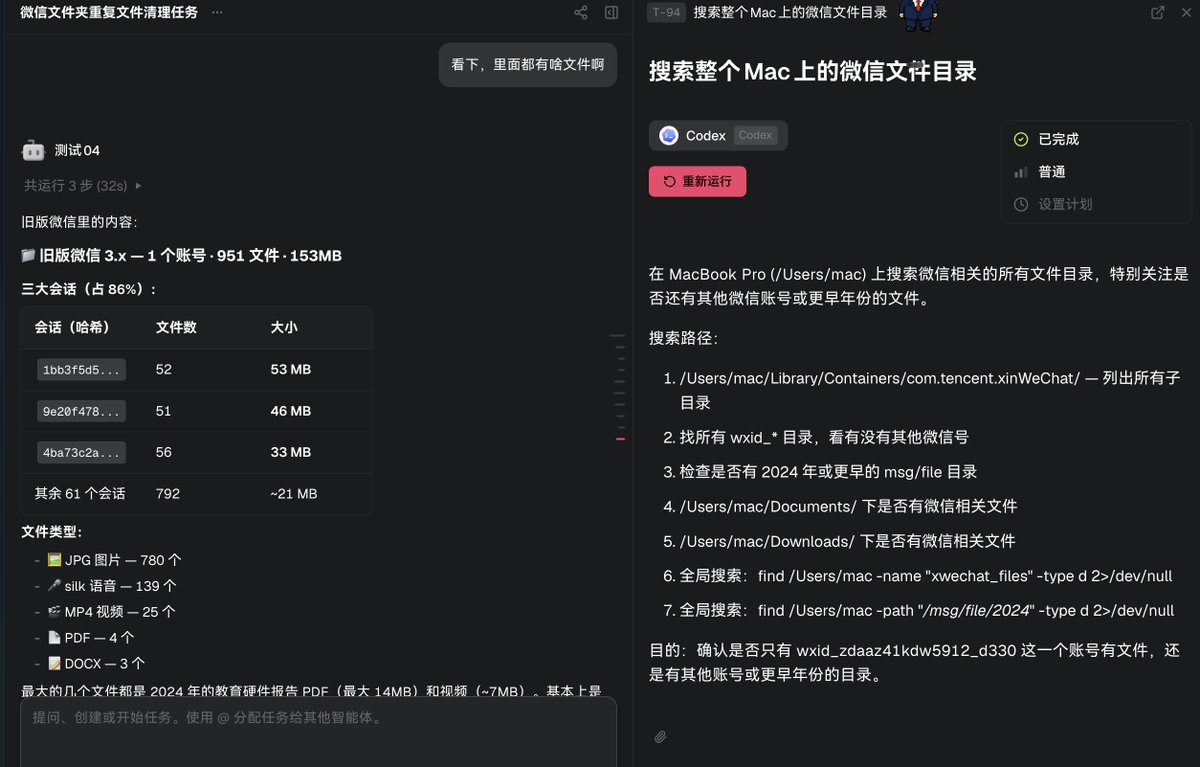Image resolution: width=1200 pixels, height=767 pixels.
Task: Click the priority bars icon beside 普通
Action: pyautogui.click(x=1021, y=172)
